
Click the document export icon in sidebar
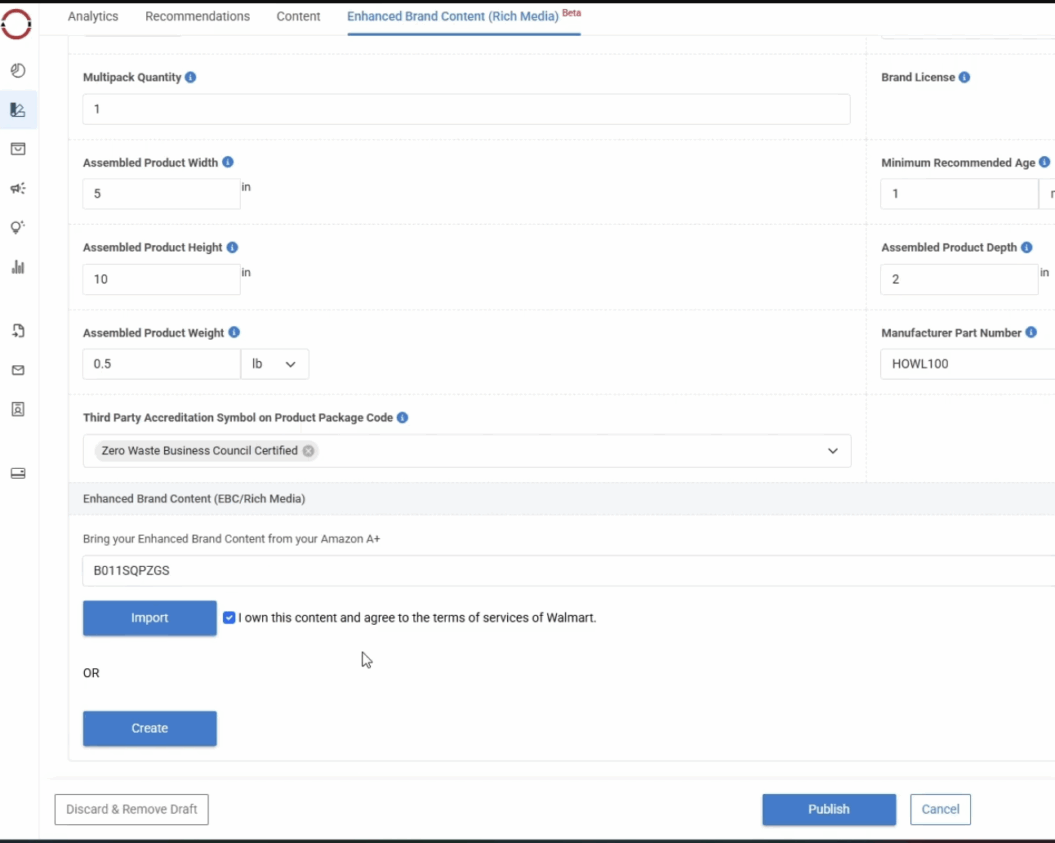pyautogui.click(x=17, y=330)
